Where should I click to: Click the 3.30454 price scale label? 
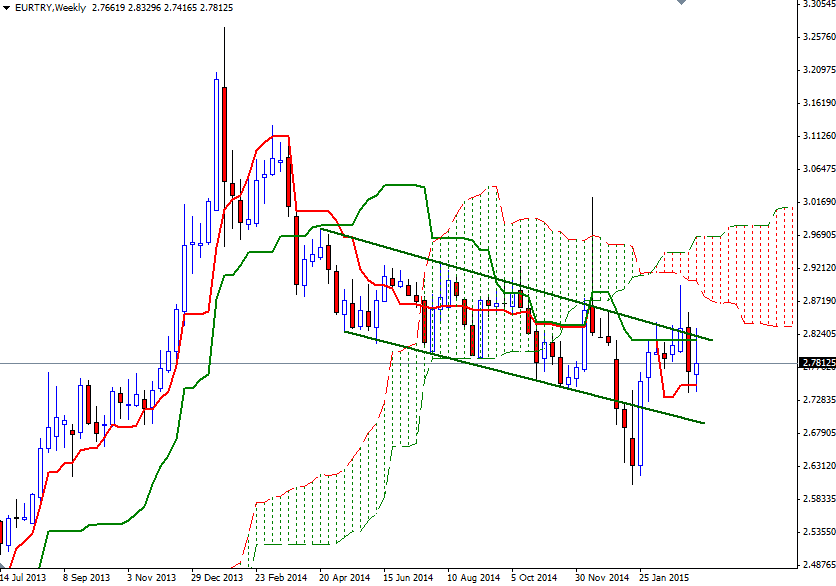pyautogui.click(x=813, y=8)
